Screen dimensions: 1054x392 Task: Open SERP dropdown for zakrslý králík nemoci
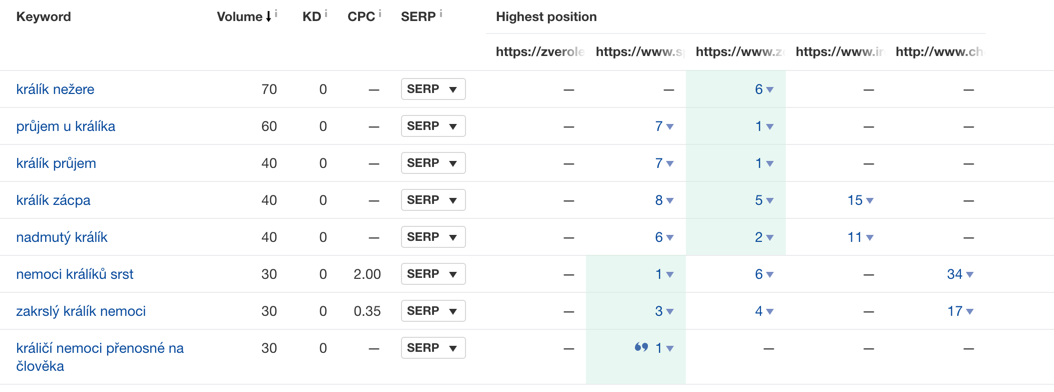(434, 311)
